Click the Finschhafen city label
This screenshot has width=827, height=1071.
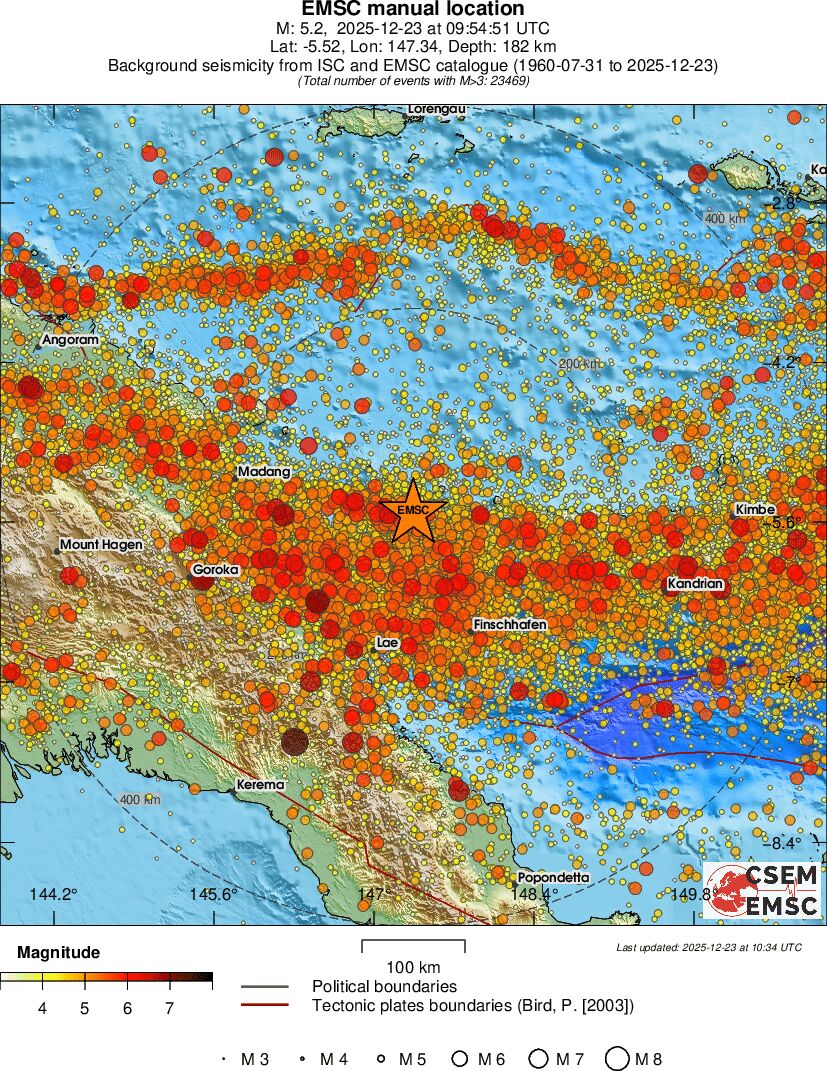[509, 624]
